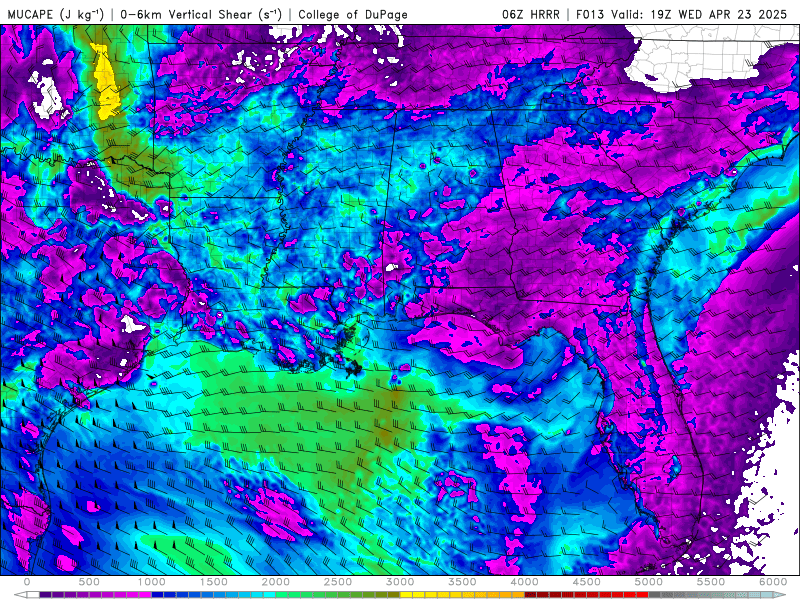Screen dimensions: 800x600
Task: Click the 1500 label on the color scale
Action: (214, 582)
